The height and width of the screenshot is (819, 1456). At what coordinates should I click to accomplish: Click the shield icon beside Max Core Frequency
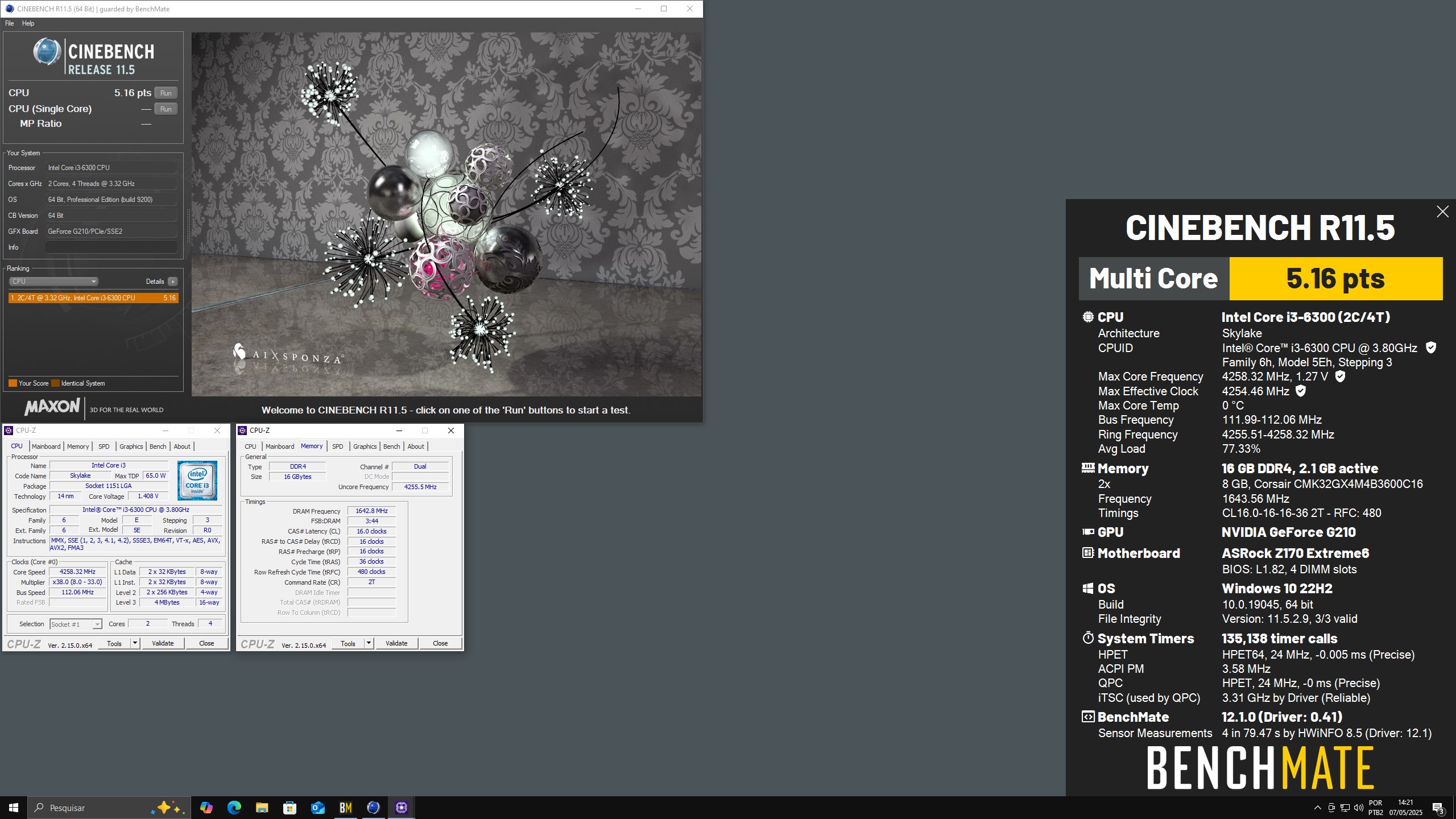coord(1340,376)
